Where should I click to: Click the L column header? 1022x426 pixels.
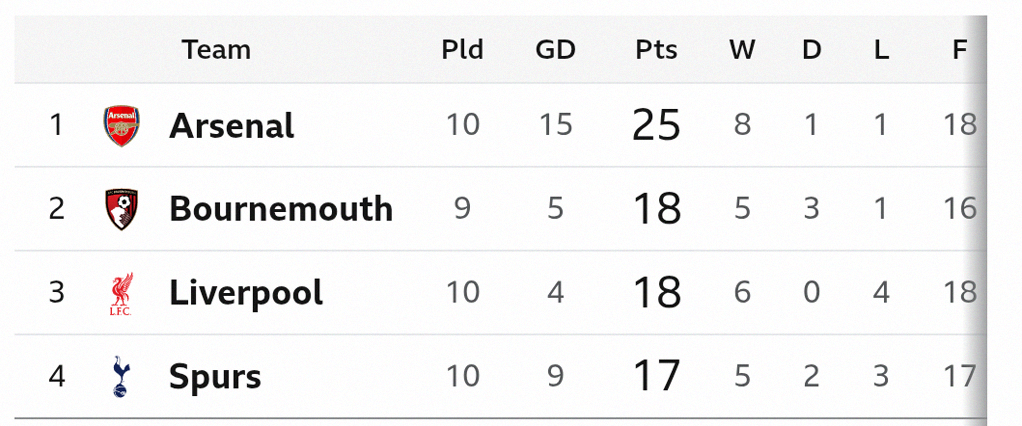click(x=881, y=50)
